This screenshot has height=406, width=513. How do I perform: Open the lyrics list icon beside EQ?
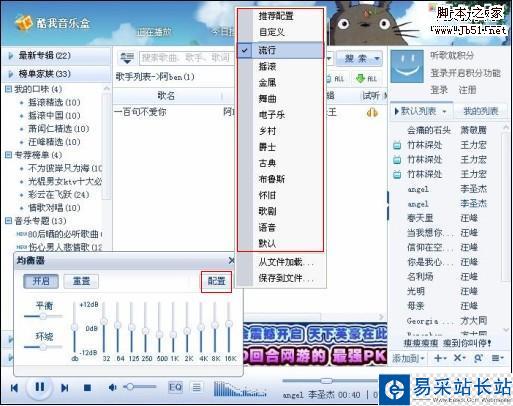tap(197, 387)
